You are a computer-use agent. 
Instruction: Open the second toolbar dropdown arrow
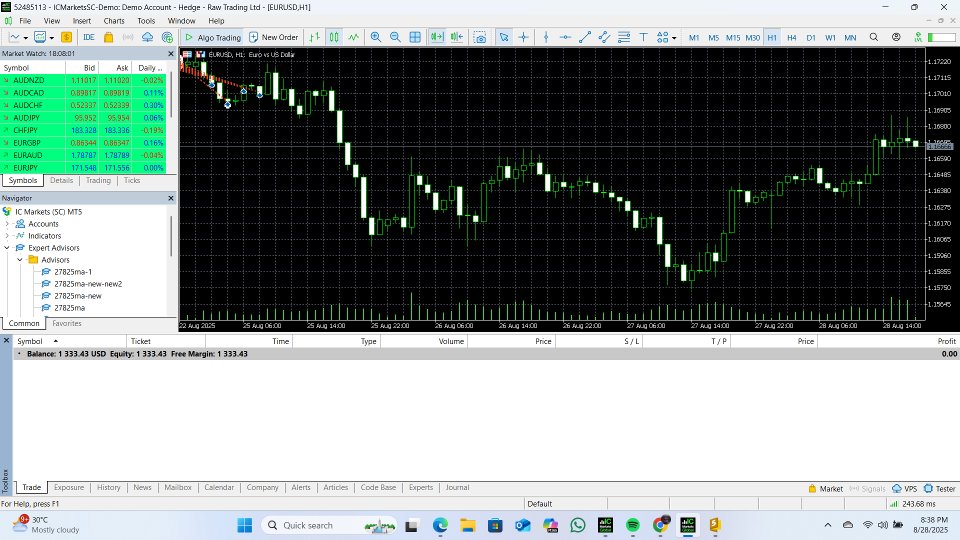[x=52, y=38]
